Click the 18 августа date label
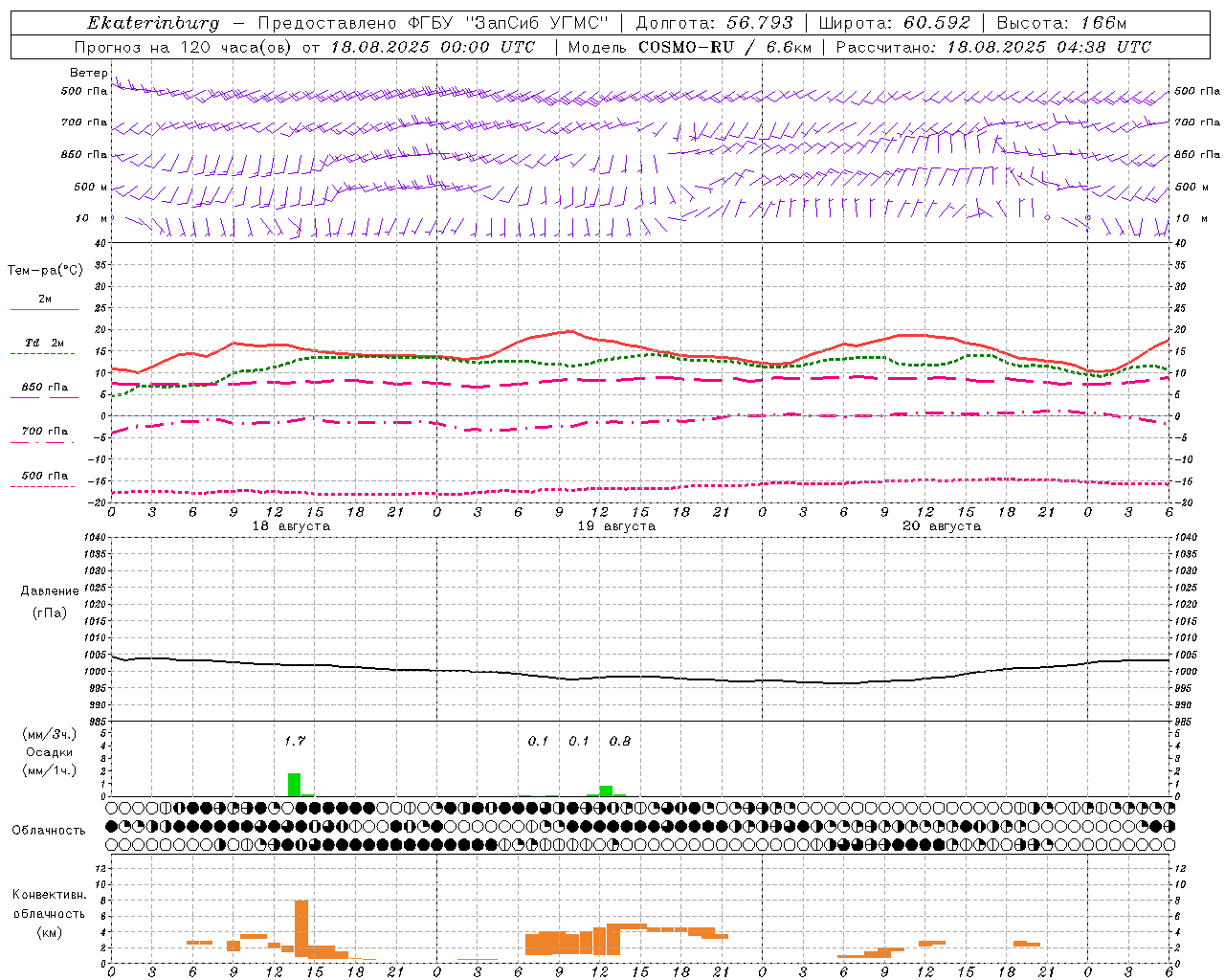Image resolution: width=1225 pixels, height=980 pixels. [291, 526]
